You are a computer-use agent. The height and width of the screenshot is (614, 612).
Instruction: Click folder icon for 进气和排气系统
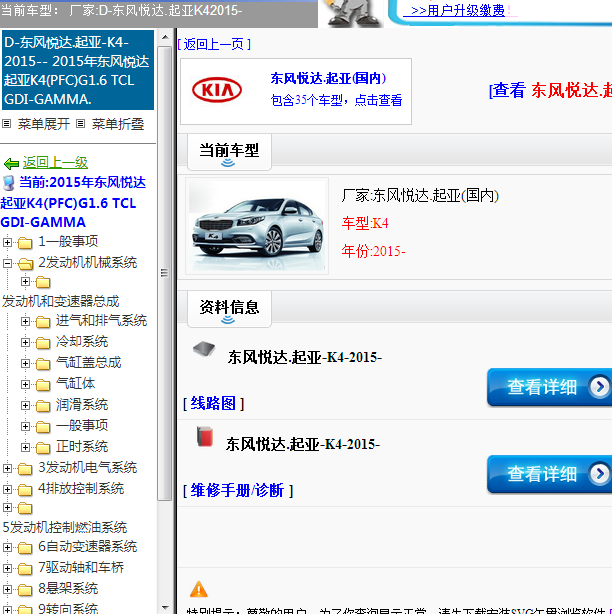(43, 322)
